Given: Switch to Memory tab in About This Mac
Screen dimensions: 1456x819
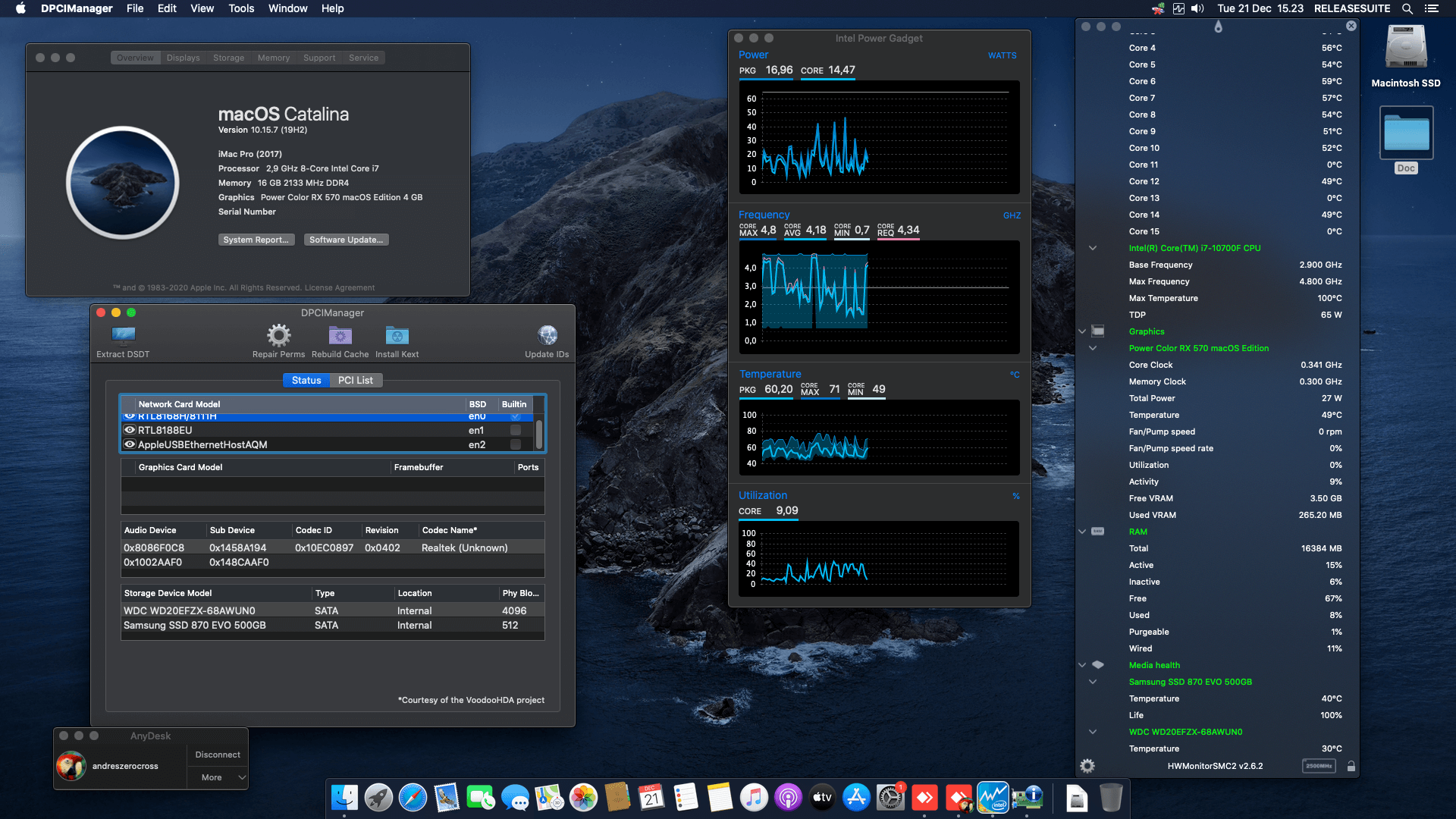Looking at the screenshot, I should click(274, 58).
